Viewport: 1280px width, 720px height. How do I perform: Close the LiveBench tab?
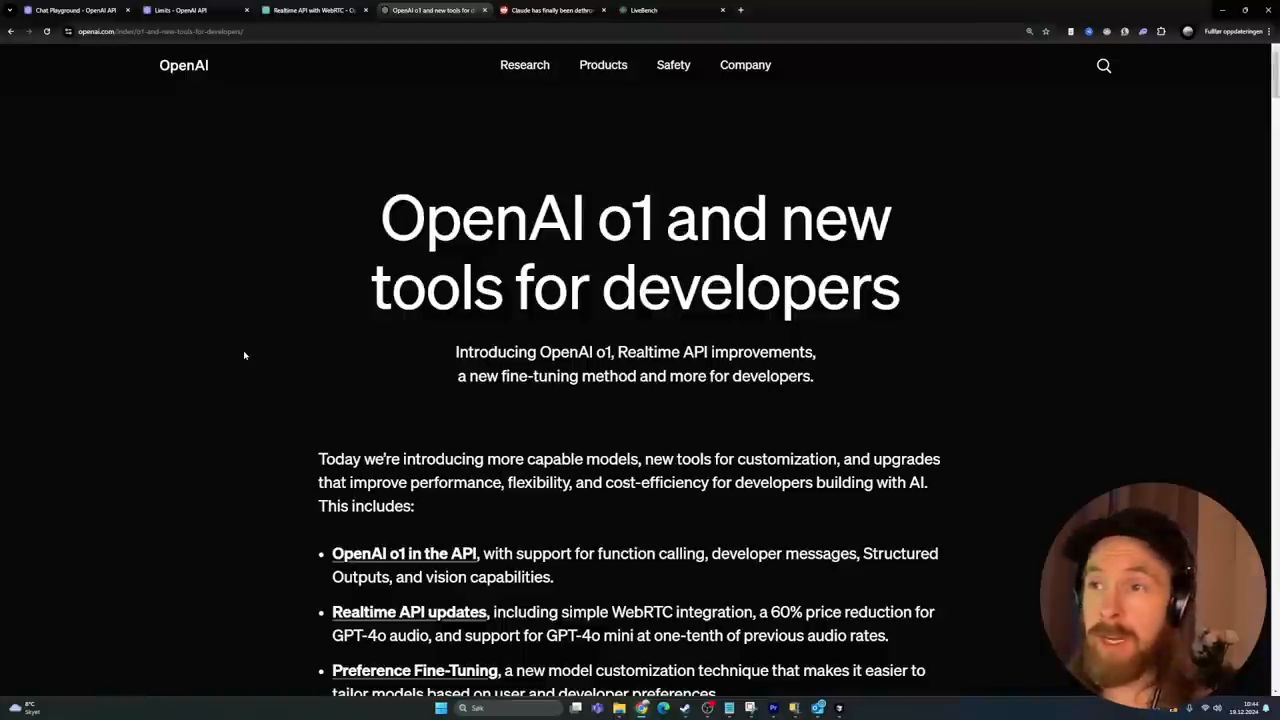point(723,10)
